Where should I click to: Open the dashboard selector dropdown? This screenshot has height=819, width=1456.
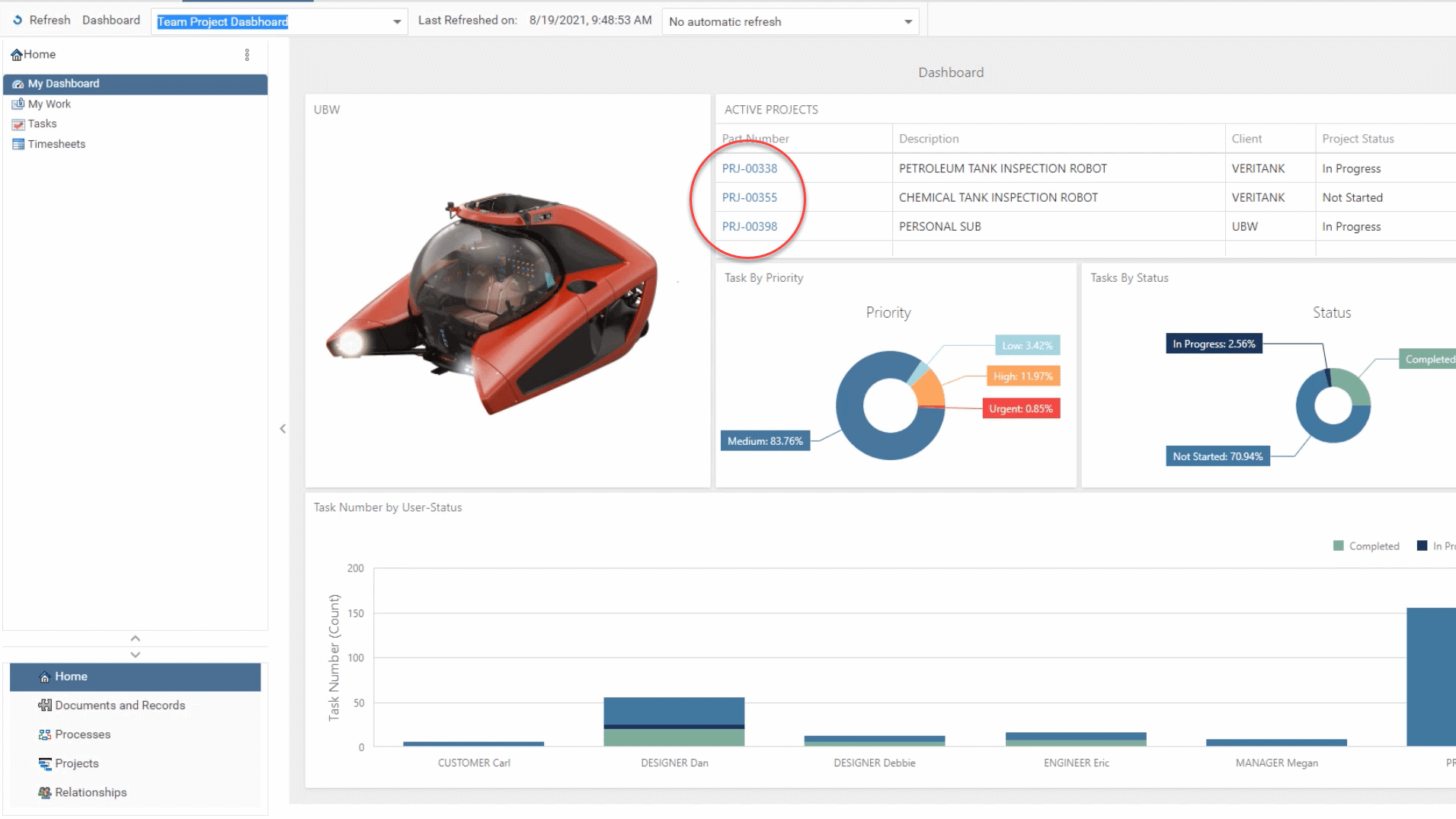[x=396, y=21]
